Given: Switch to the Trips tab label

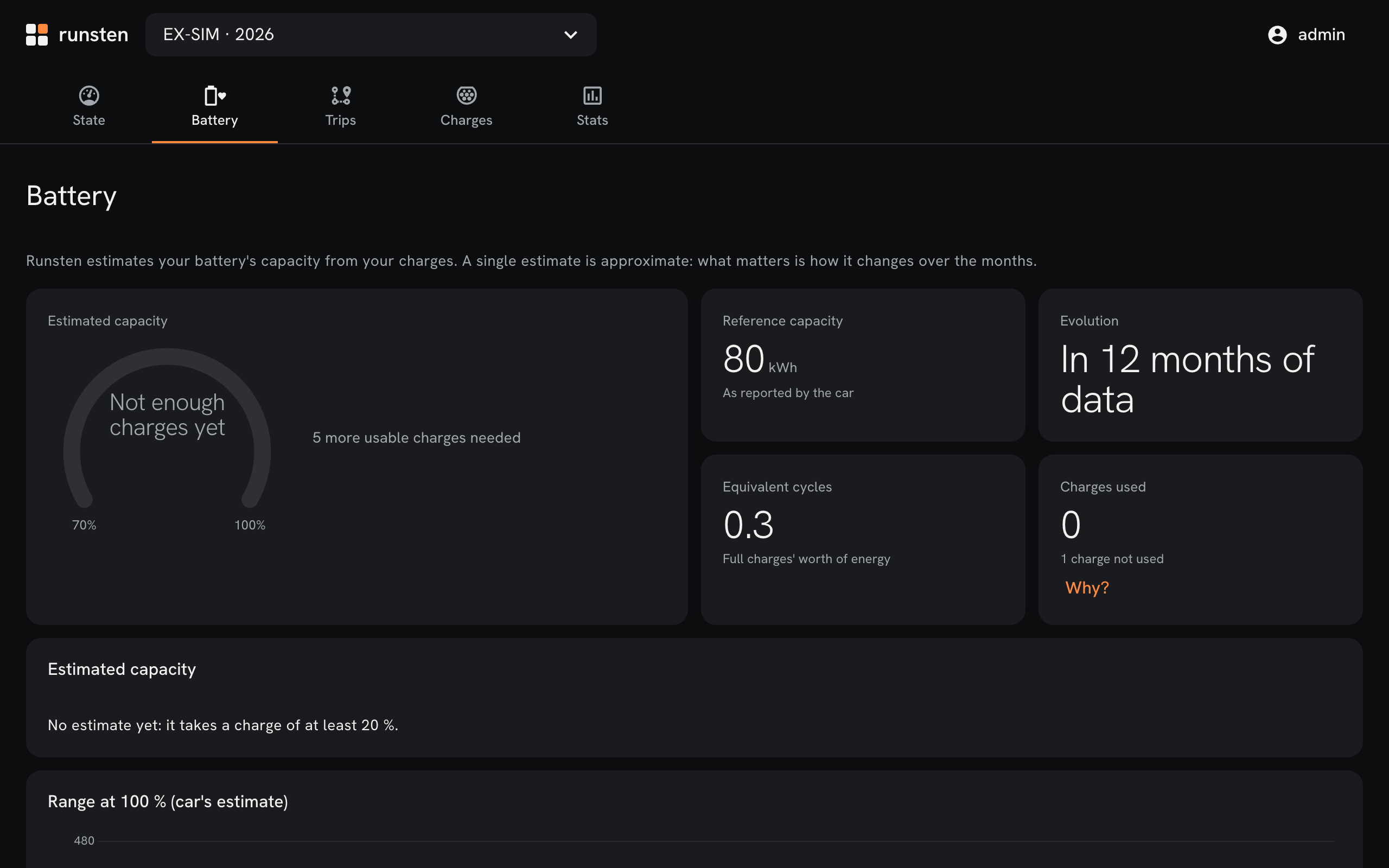Looking at the screenshot, I should 341,120.
